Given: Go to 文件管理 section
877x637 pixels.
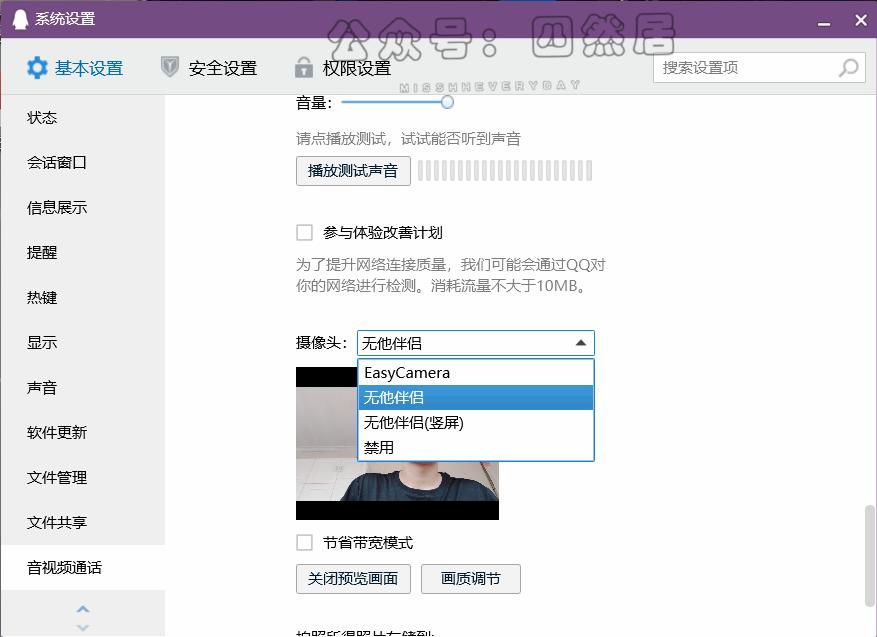Looking at the screenshot, I should [x=83, y=478].
